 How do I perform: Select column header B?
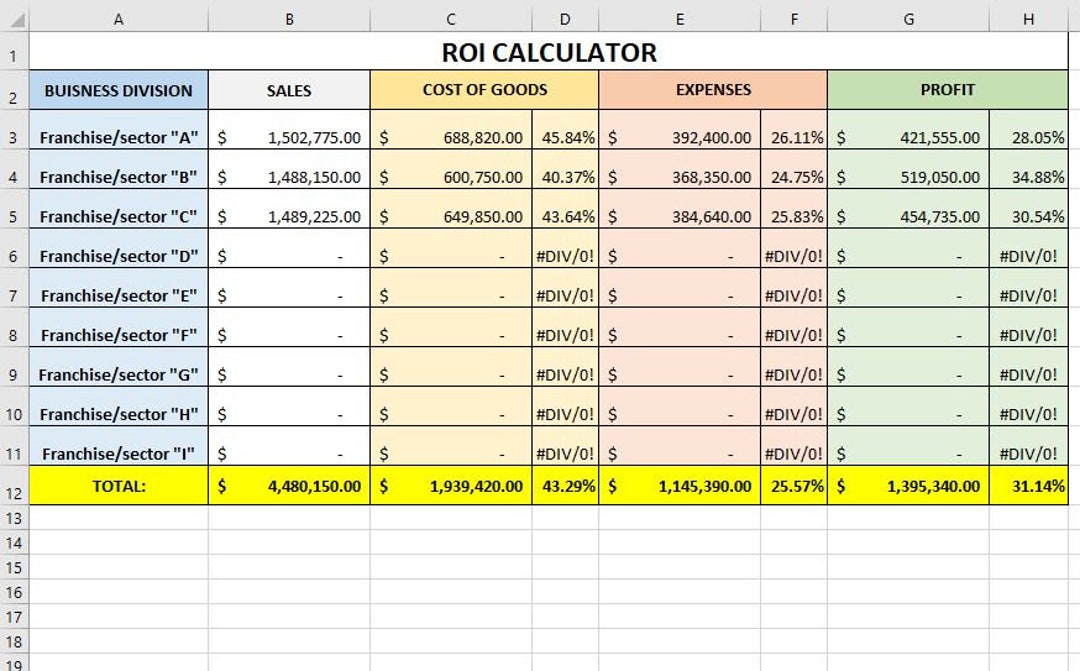click(x=288, y=18)
